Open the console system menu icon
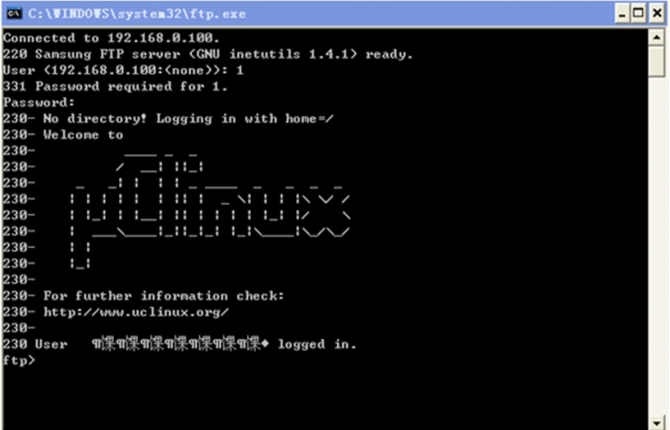This screenshot has width=670, height=430. click(14, 14)
